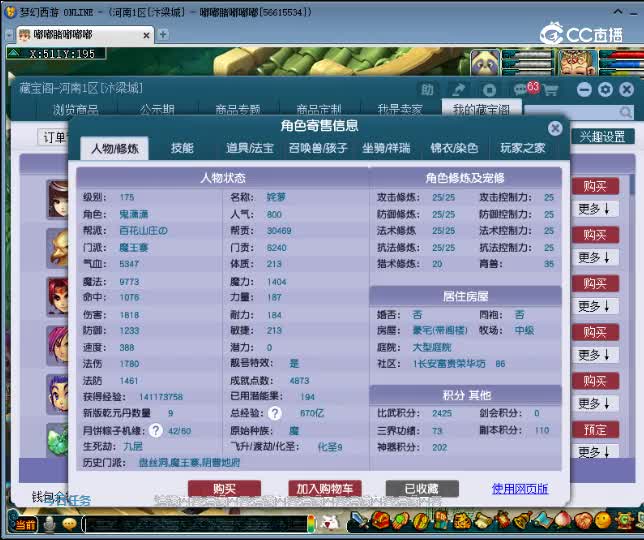Open the red treasure chest icon
The image size is (644, 540).
pos(381,521)
